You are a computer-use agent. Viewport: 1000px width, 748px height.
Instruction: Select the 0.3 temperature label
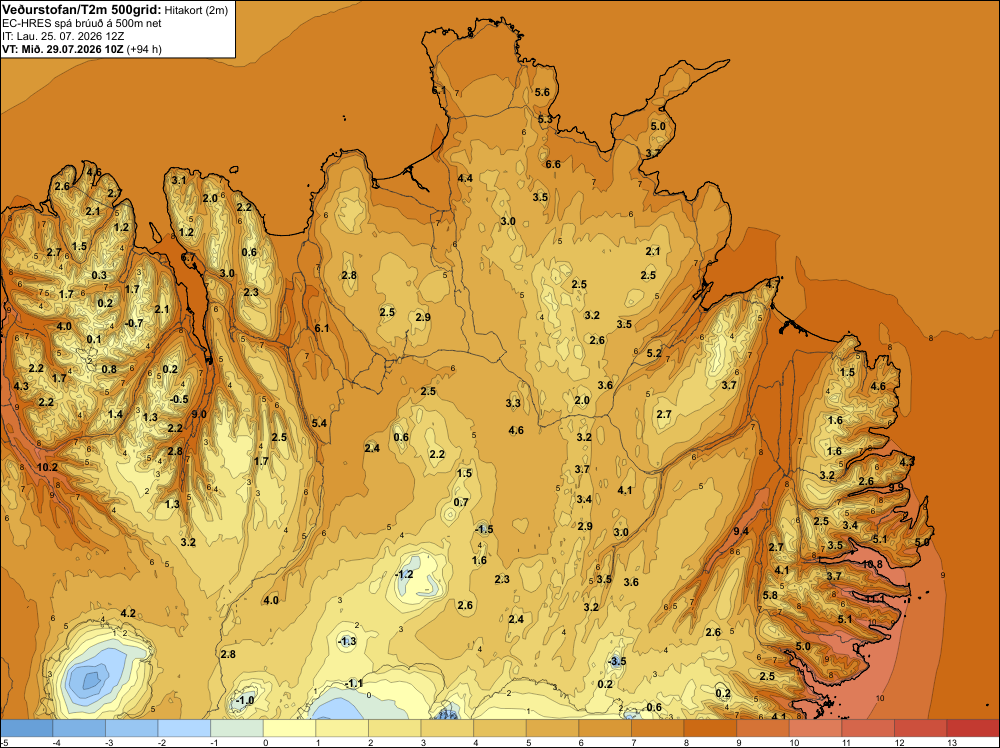pos(99,275)
